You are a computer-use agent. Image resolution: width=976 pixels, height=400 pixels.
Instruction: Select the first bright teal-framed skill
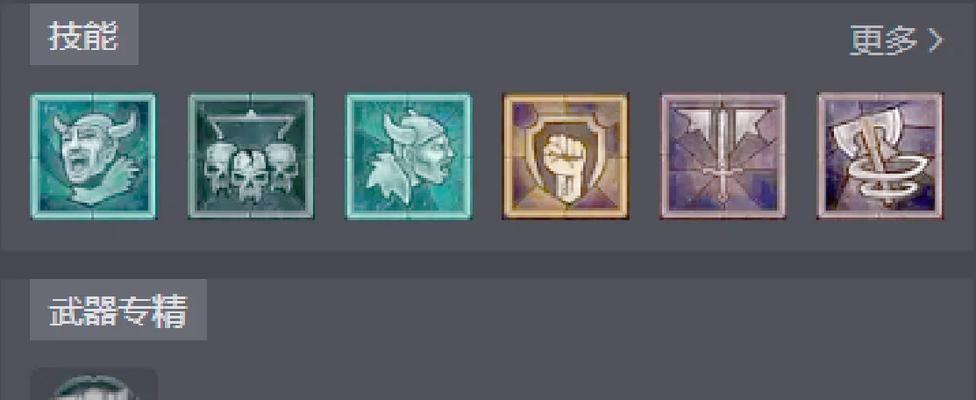(93, 156)
